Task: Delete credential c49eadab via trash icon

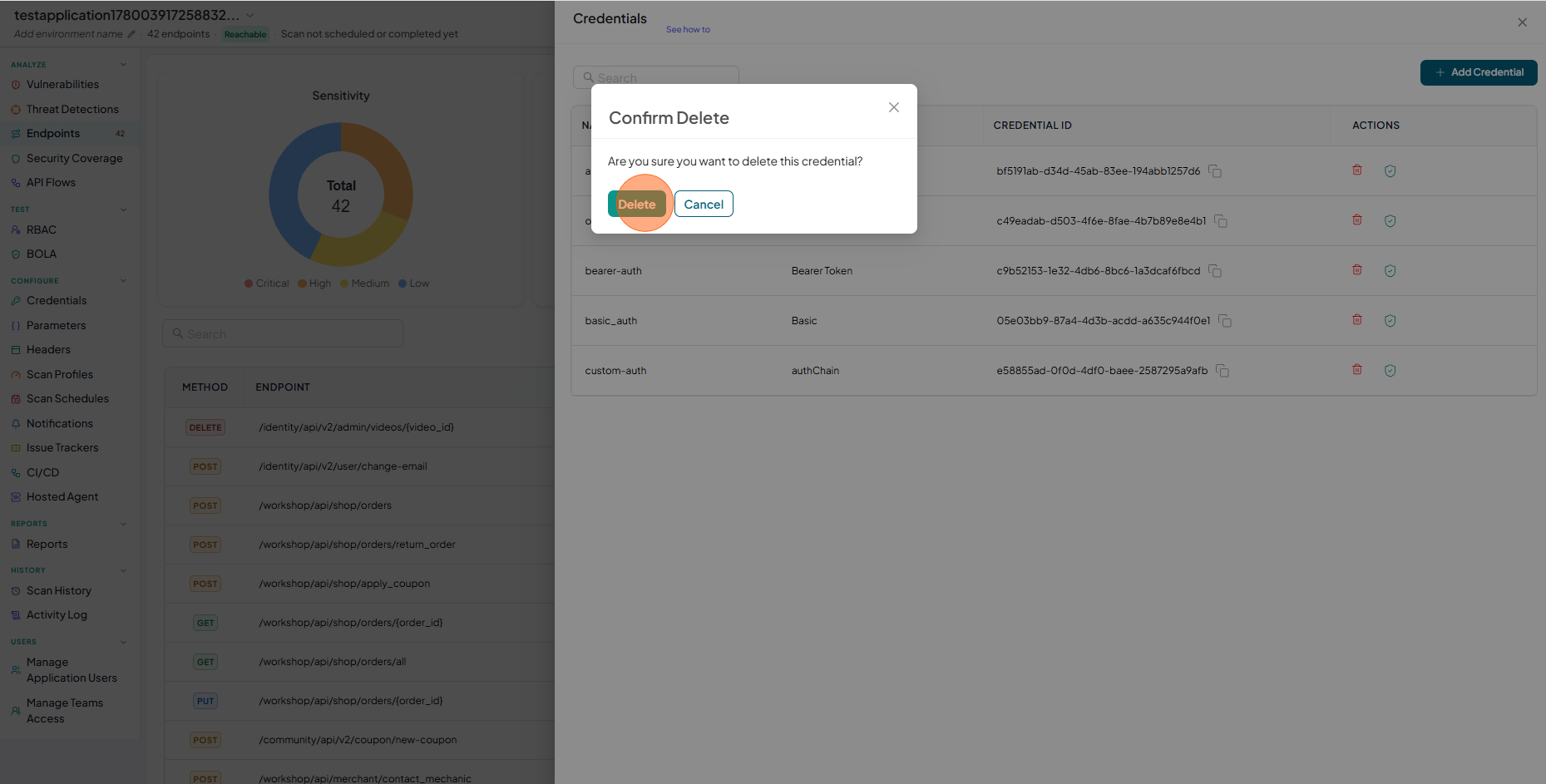Action: 1357,219
